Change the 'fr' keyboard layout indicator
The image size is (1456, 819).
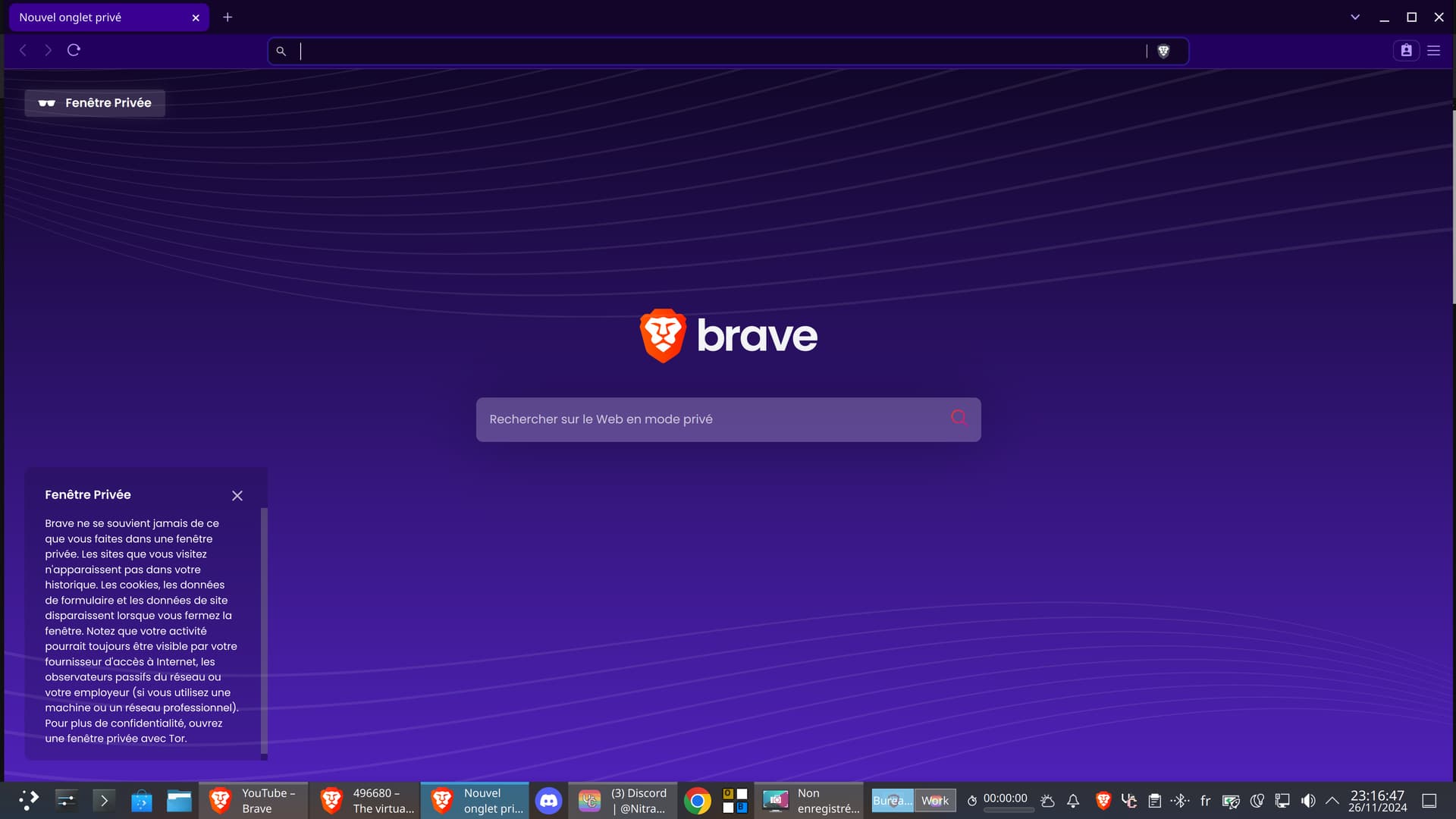pos(1206,800)
